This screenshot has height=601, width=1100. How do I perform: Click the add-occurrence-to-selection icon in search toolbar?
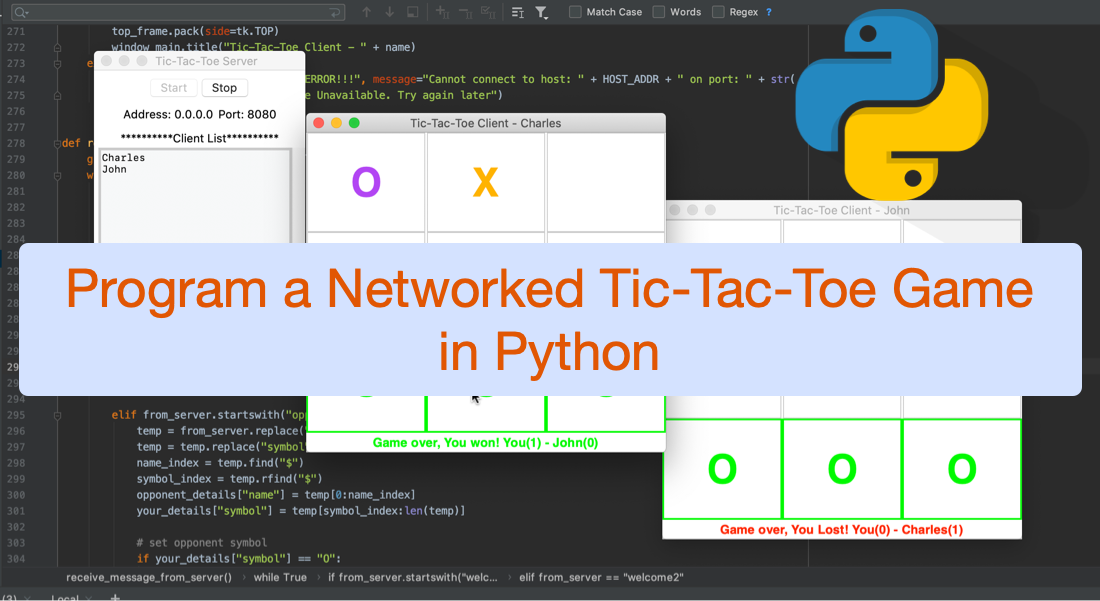[x=443, y=11]
